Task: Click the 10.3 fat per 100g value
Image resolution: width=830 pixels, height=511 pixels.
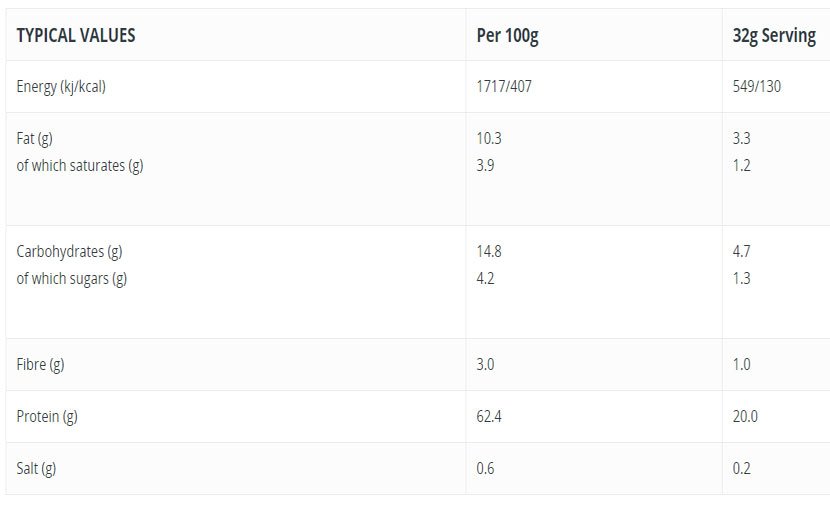Action: click(488, 139)
